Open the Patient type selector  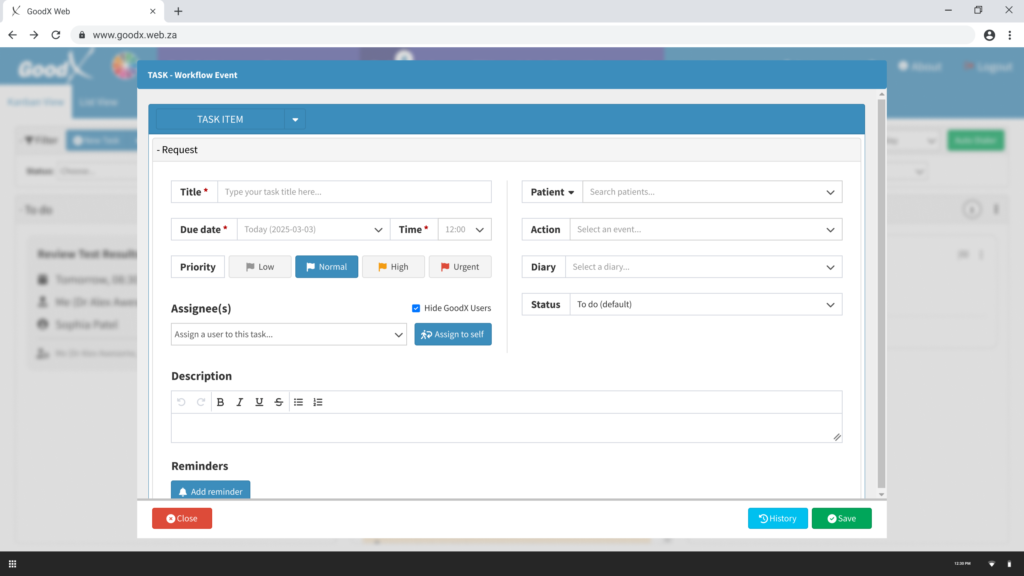552,192
